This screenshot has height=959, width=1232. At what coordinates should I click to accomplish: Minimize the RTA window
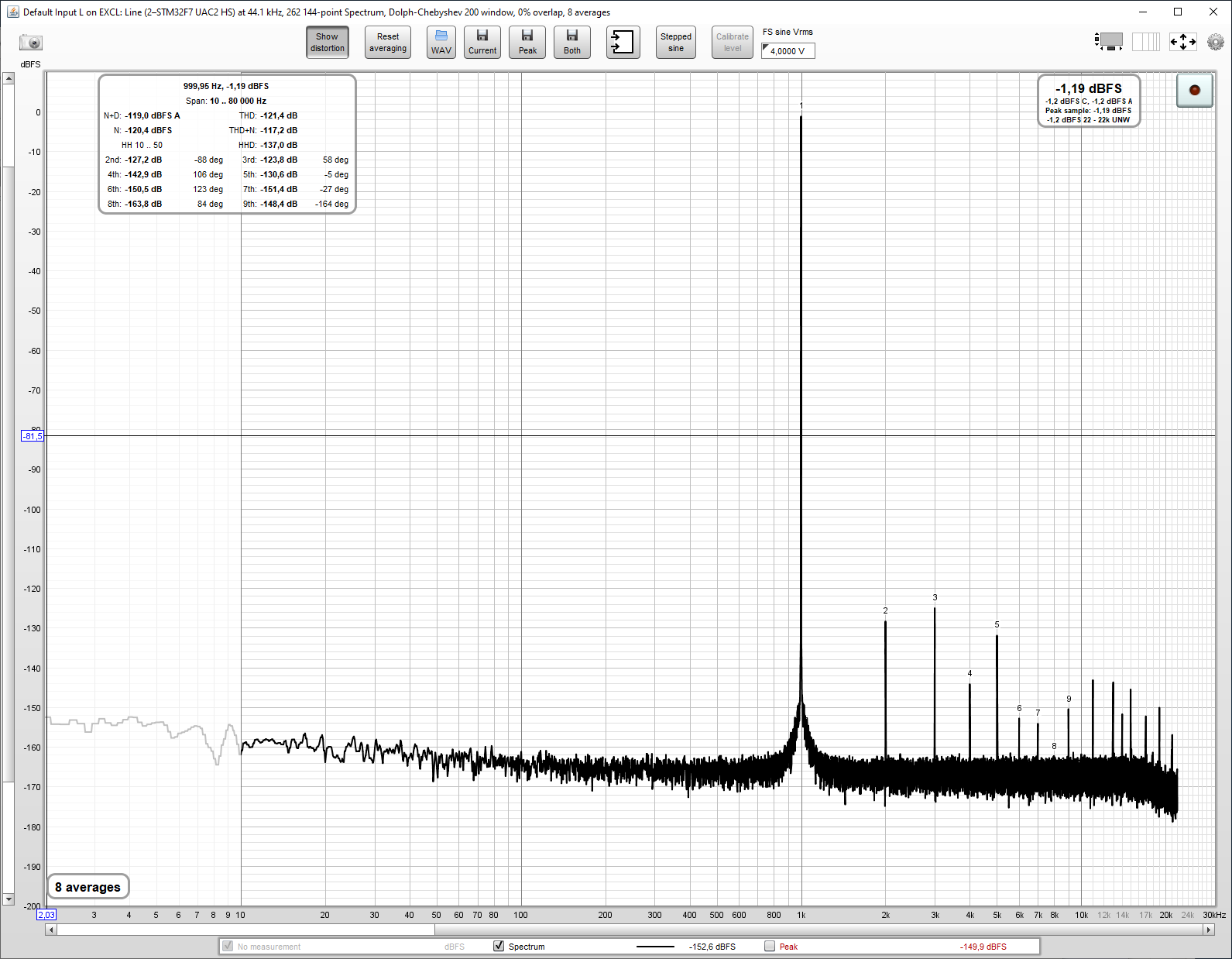(1143, 12)
